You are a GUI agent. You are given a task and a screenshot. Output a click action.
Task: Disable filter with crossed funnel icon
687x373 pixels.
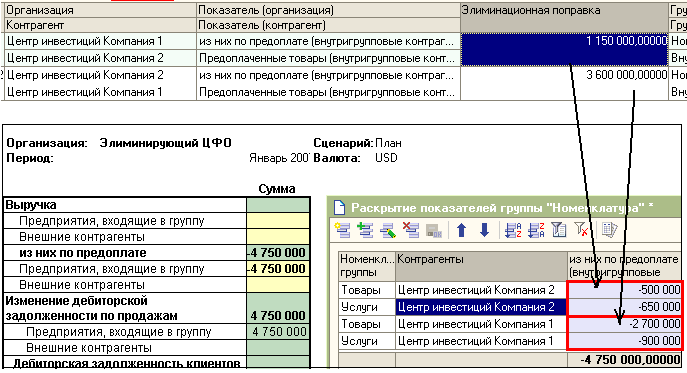pos(581,230)
